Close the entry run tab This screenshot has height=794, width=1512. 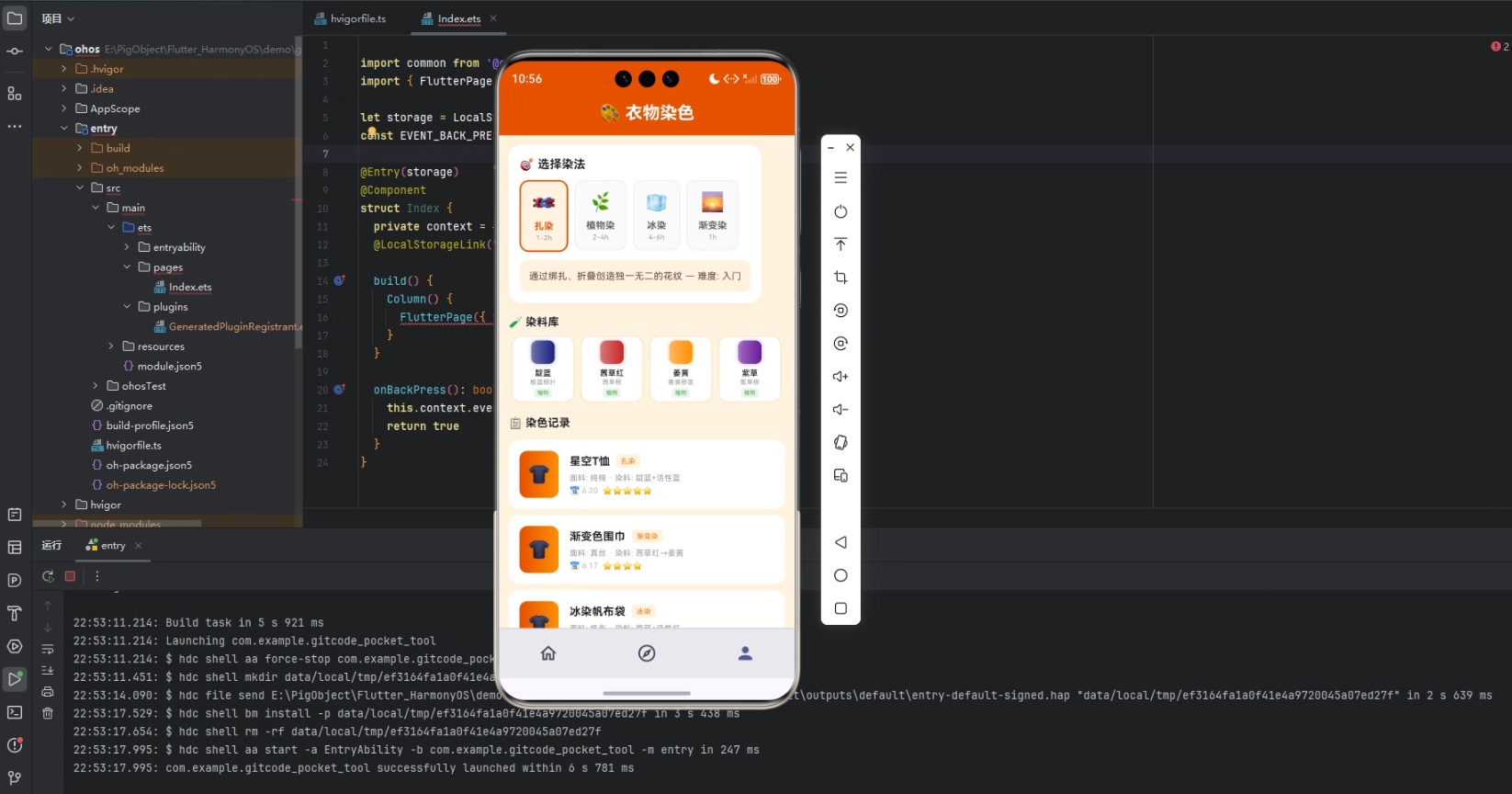click(x=139, y=546)
